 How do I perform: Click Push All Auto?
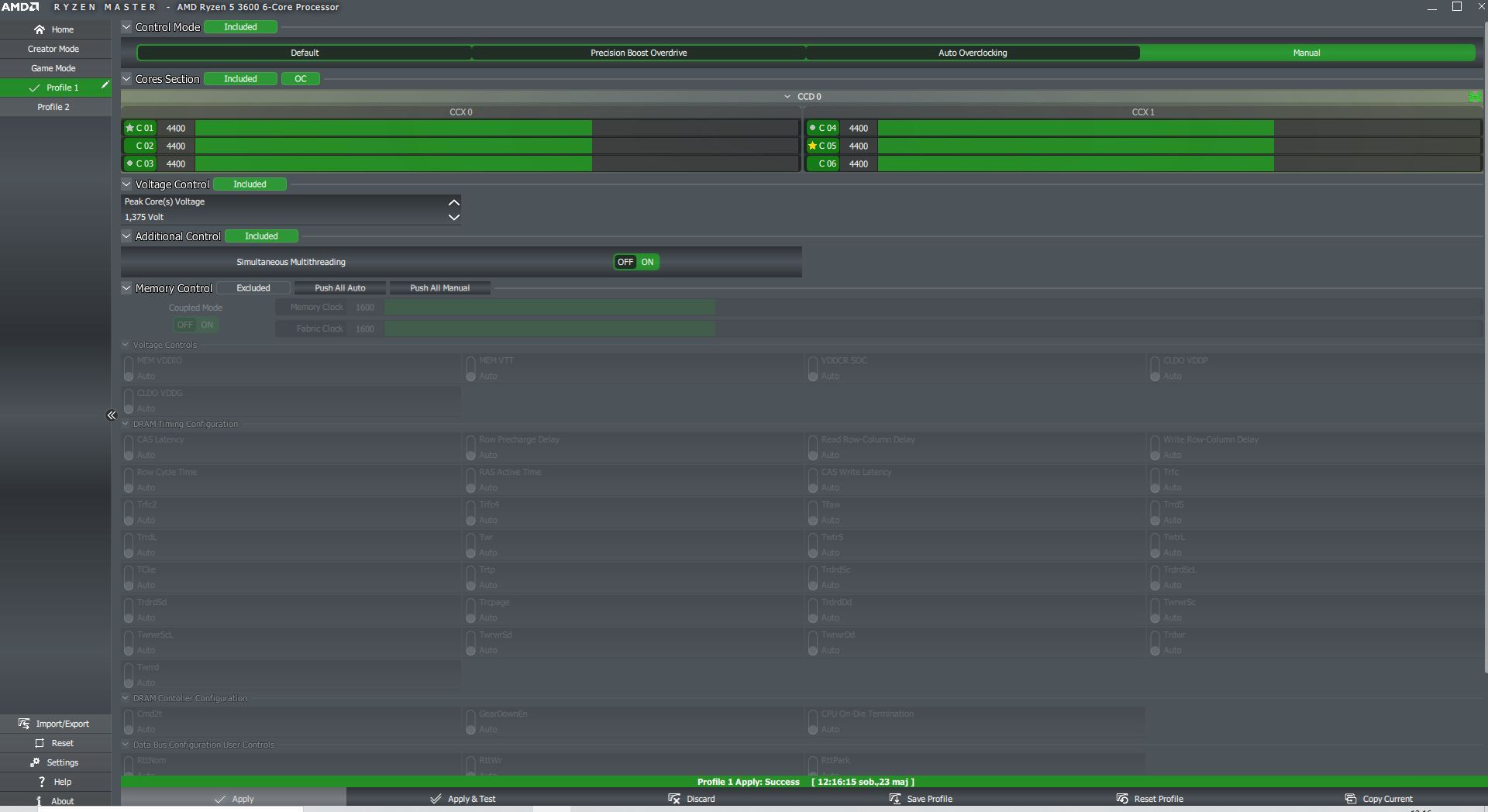(340, 288)
